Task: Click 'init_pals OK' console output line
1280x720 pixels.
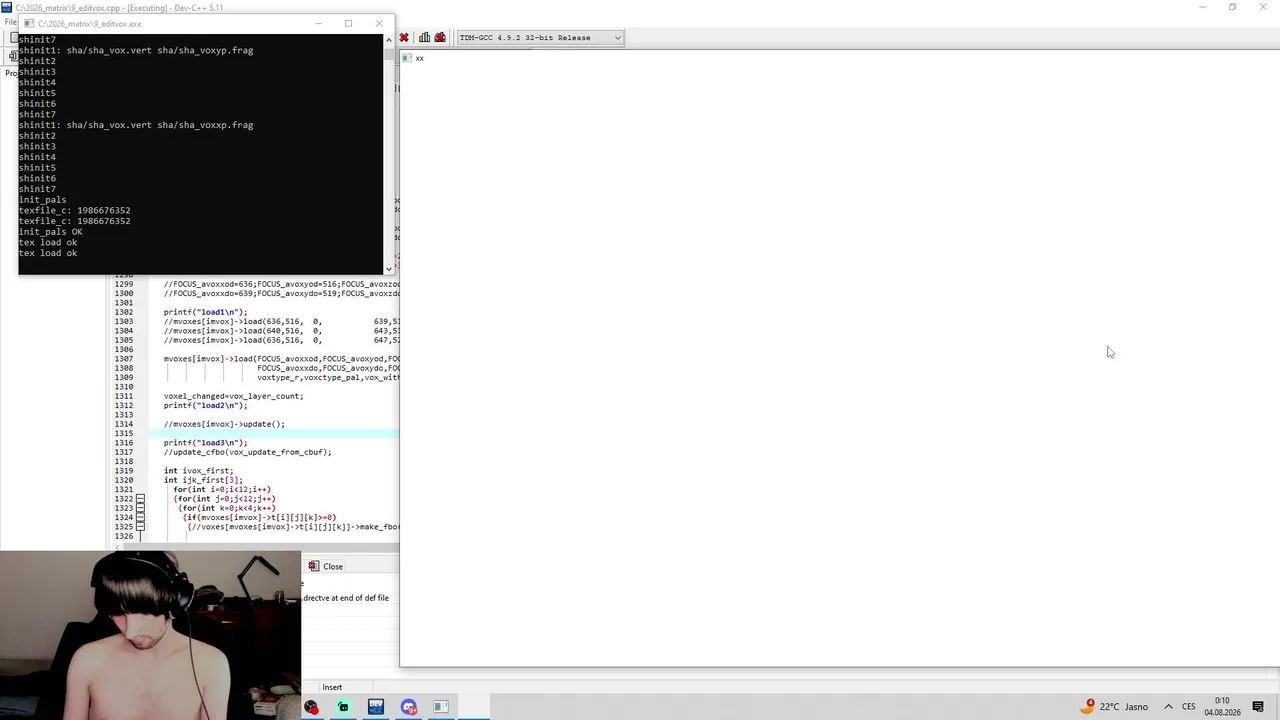Action: click(x=50, y=232)
